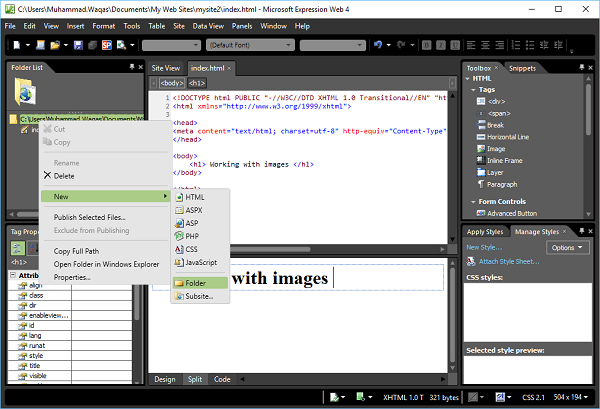Click the New Style link
The height and width of the screenshot is (409, 600).
pyautogui.click(x=484, y=247)
